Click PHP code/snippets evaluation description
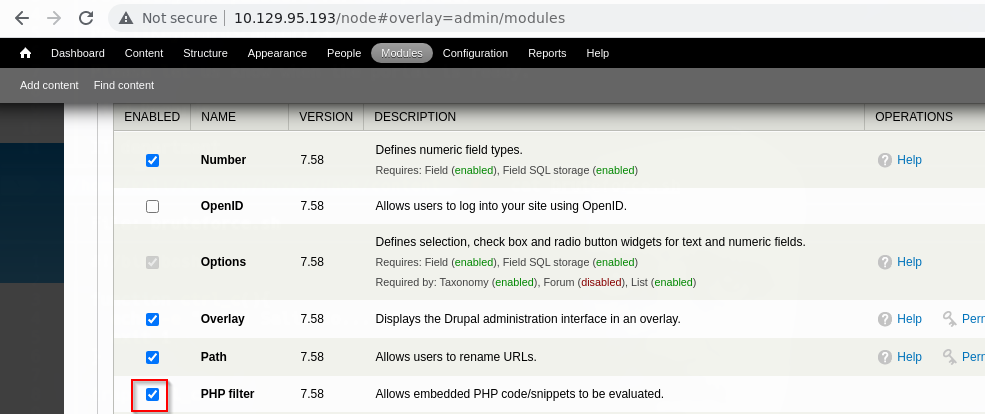This screenshot has width=985, height=414. pyautogui.click(x=520, y=395)
